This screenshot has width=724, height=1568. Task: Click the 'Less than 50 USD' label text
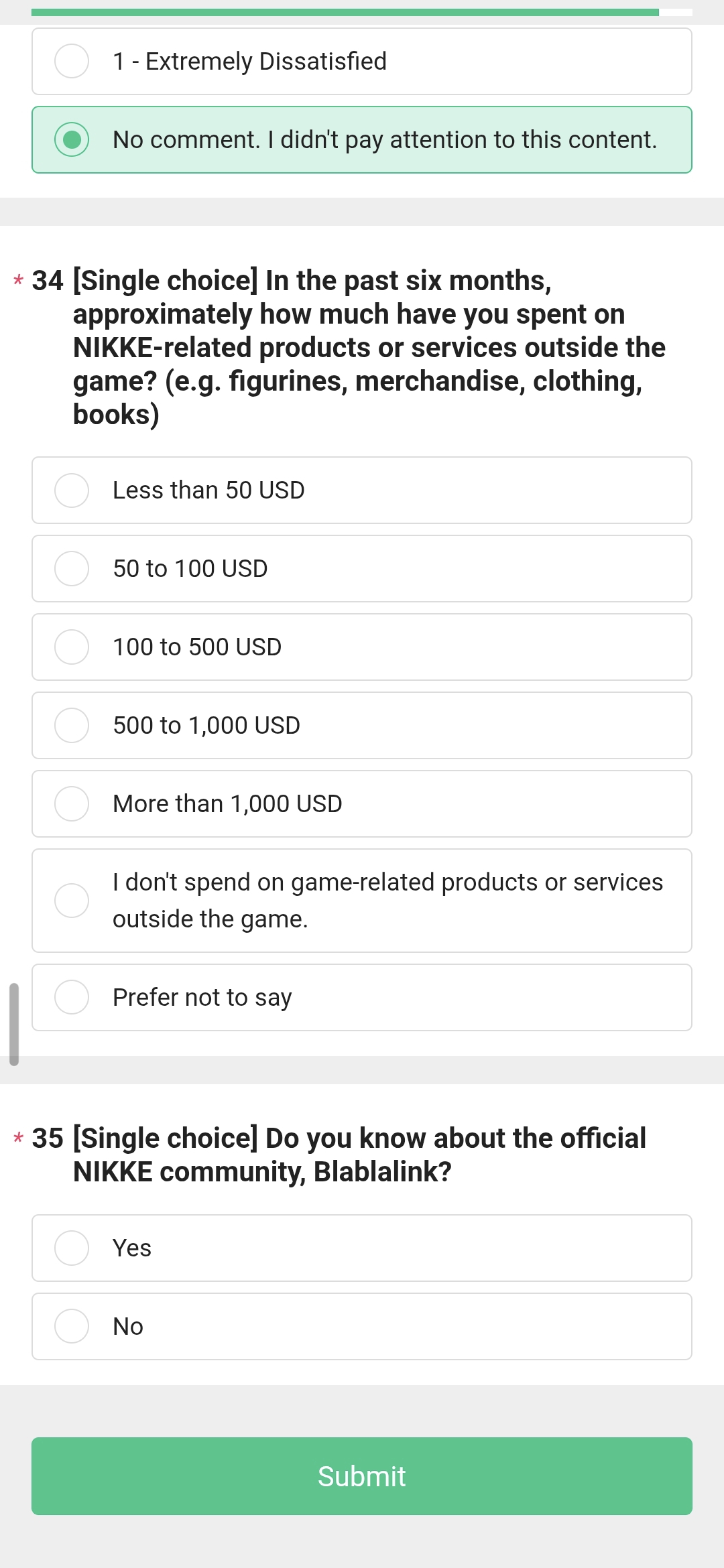(208, 491)
